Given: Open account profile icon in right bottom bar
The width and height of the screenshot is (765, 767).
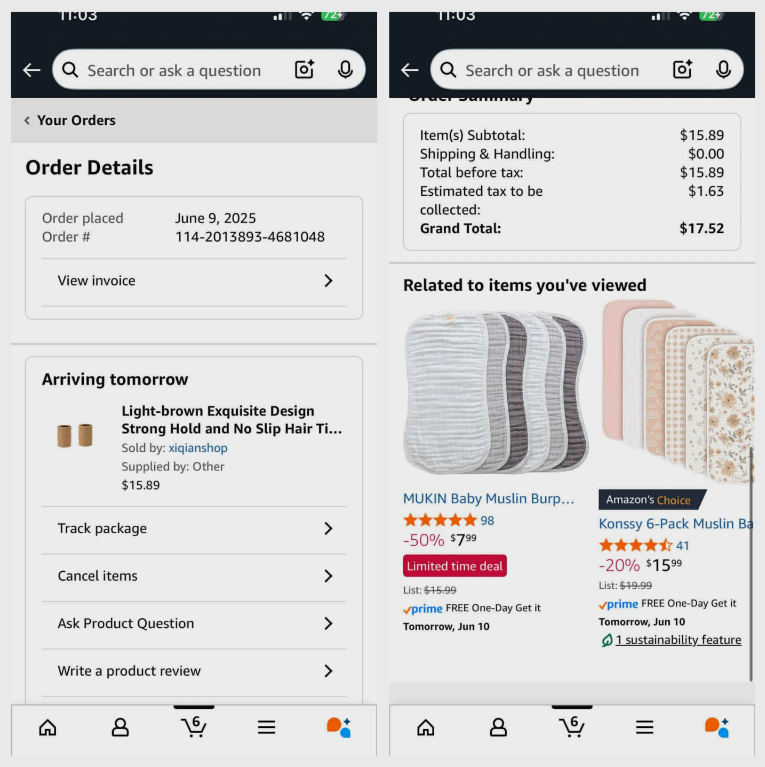Looking at the screenshot, I should pyautogui.click(x=498, y=727).
